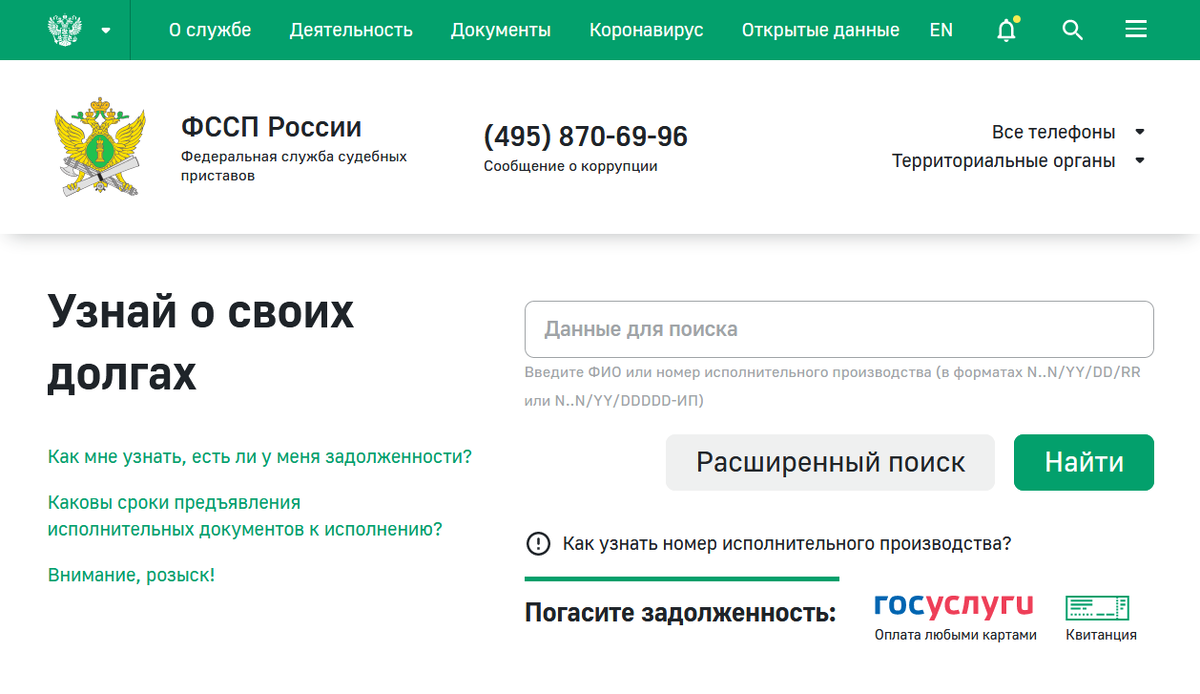Viewport: 1200px width, 694px height.
Task: Click the Оплата любыми картами caption
Action: click(x=955, y=635)
